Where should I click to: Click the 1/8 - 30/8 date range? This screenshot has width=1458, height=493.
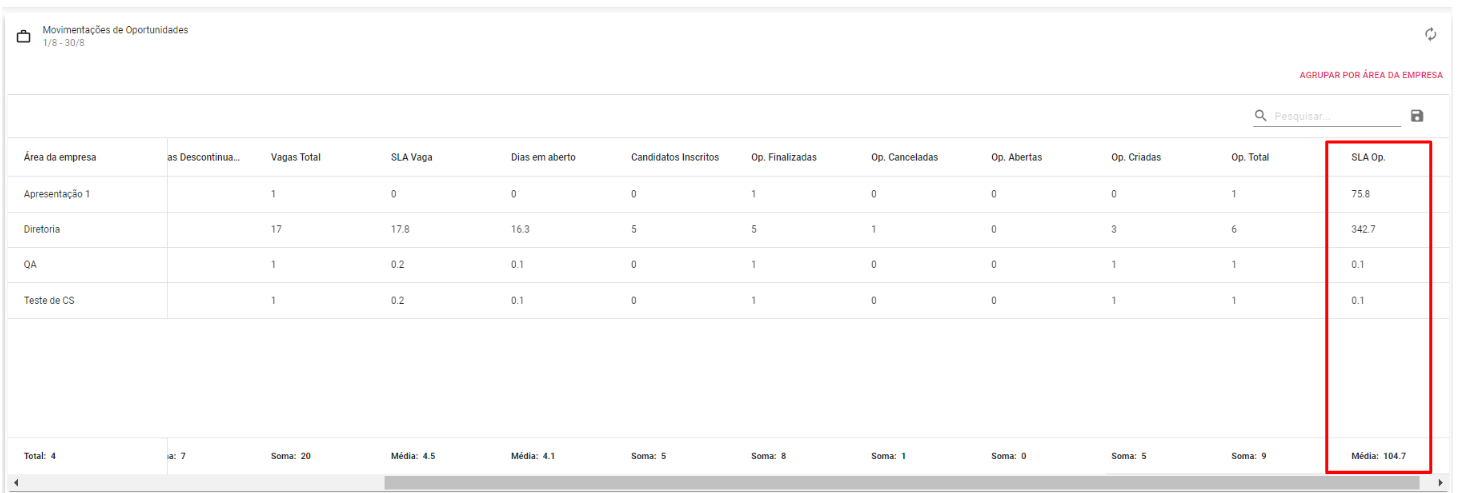coord(63,43)
